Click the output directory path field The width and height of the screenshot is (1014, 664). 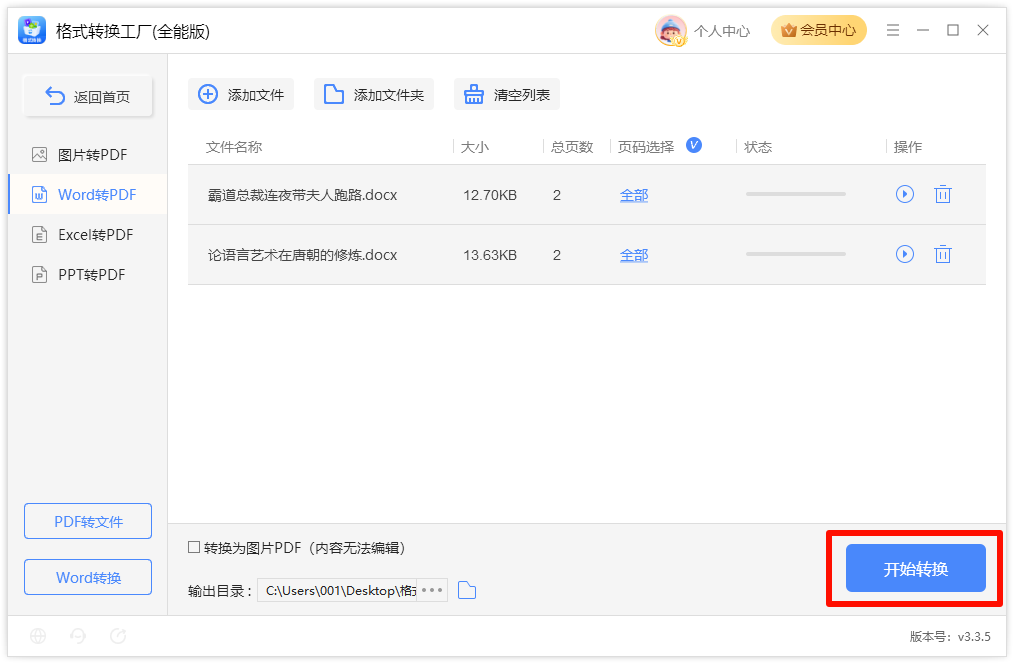[337, 590]
